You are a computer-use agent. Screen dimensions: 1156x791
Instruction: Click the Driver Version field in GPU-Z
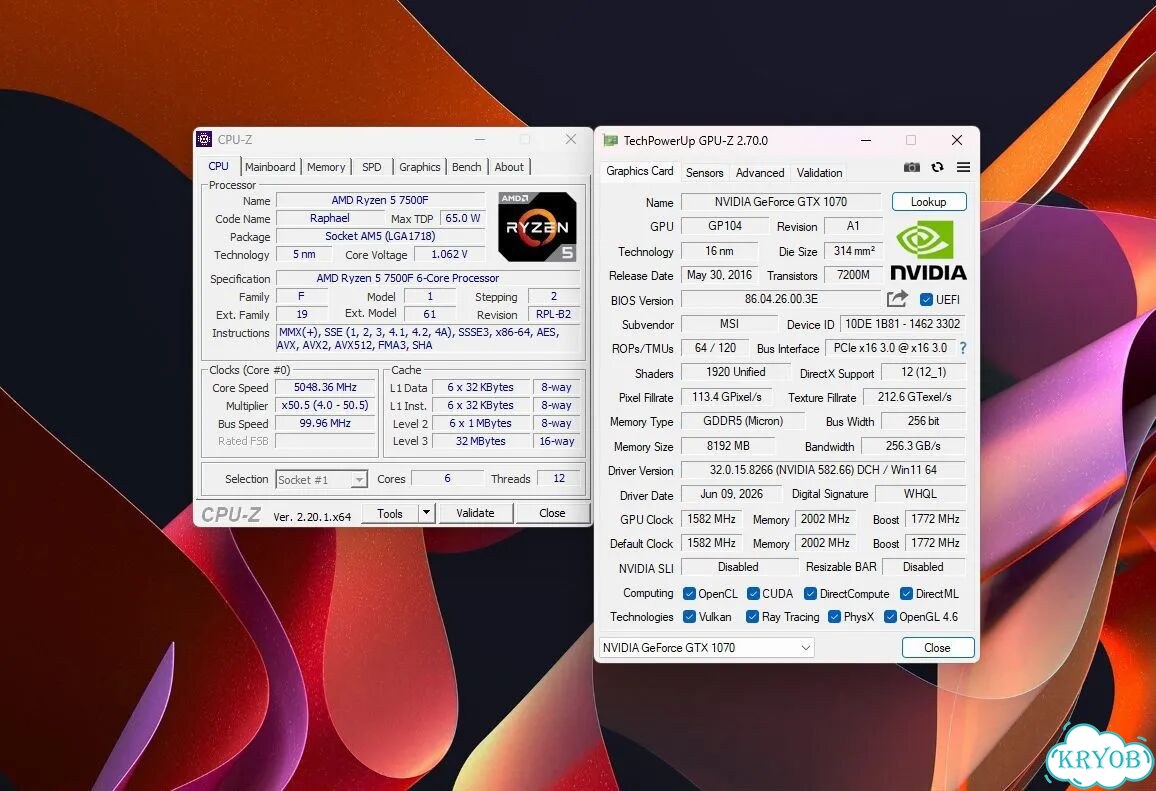tap(823, 470)
